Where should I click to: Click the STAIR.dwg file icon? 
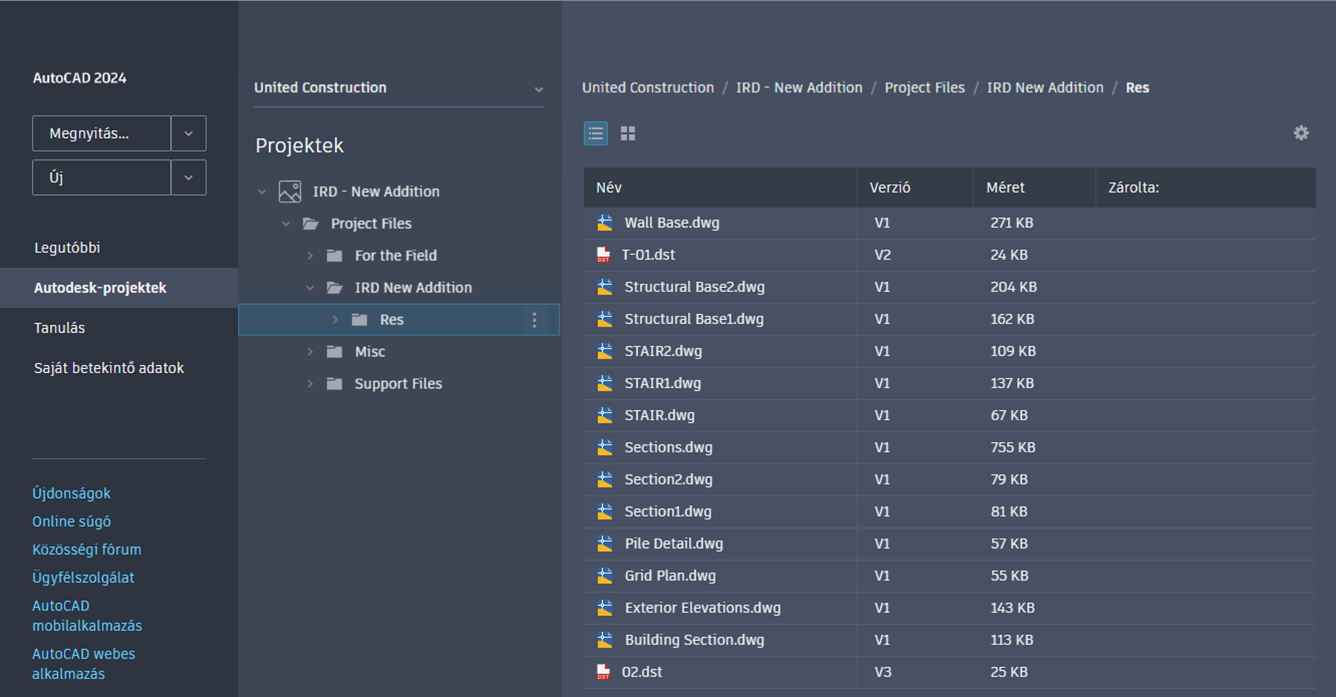605,415
